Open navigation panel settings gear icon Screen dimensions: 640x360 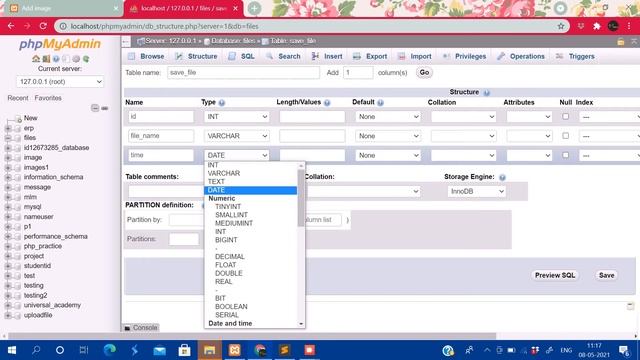coord(76,59)
